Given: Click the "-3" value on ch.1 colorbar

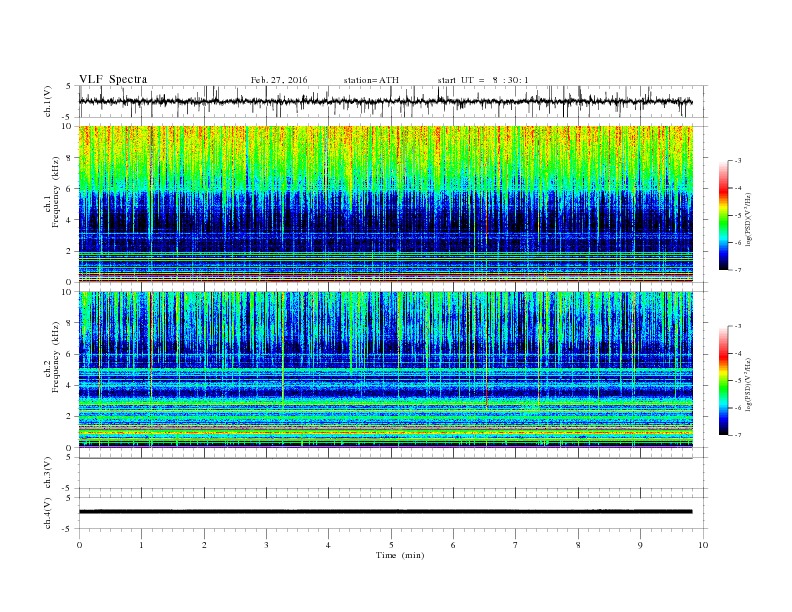Looking at the screenshot, I should [x=737, y=161].
